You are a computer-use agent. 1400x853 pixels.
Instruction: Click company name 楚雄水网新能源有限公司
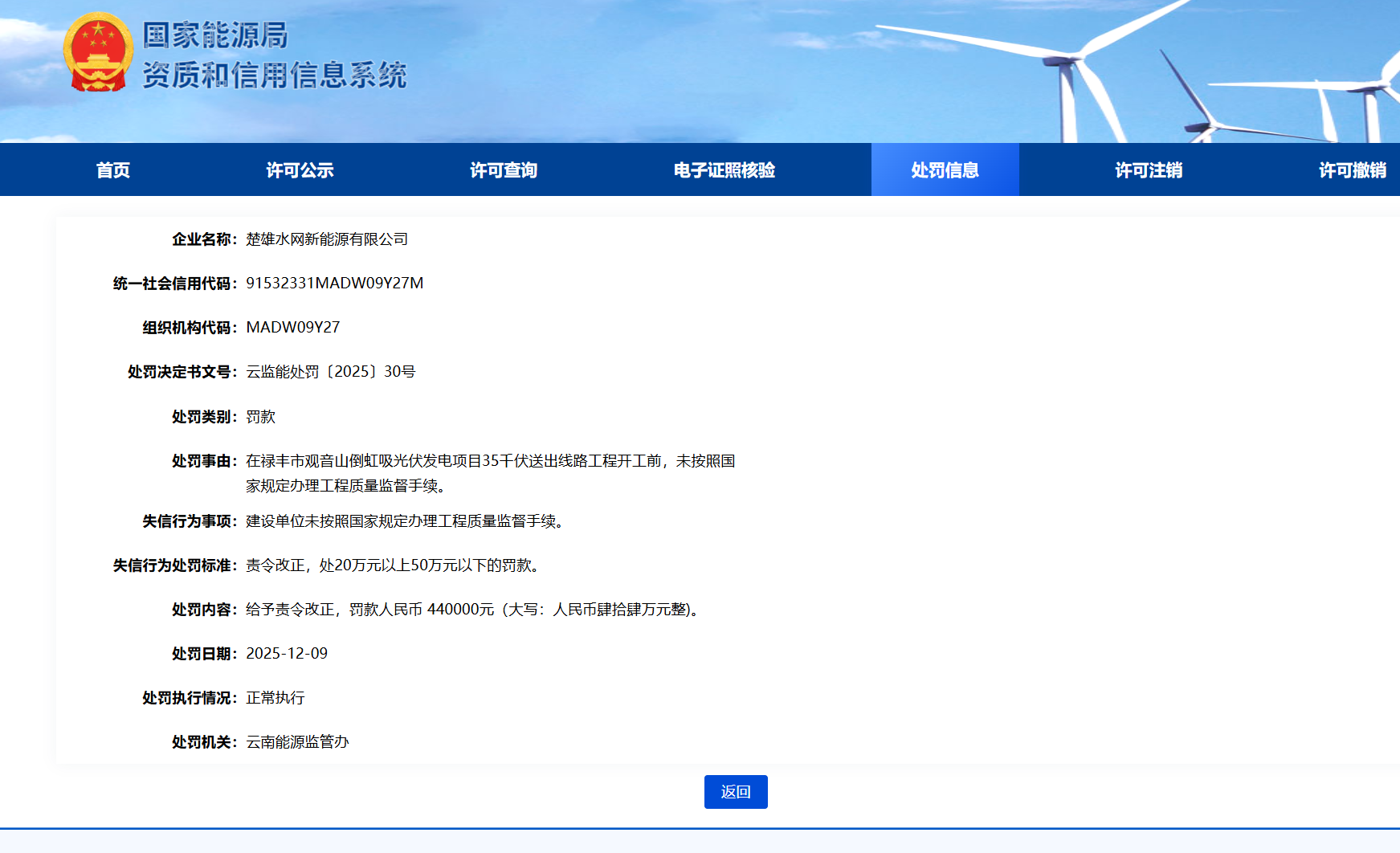pyautogui.click(x=327, y=239)
